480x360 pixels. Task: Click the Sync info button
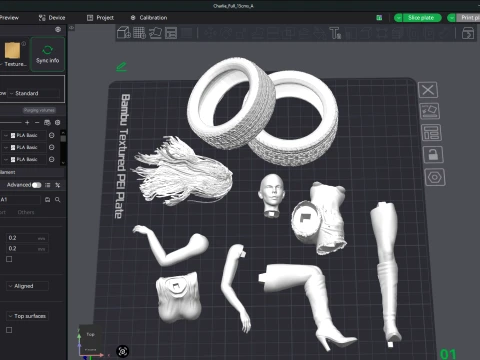[x=48, y=54]
